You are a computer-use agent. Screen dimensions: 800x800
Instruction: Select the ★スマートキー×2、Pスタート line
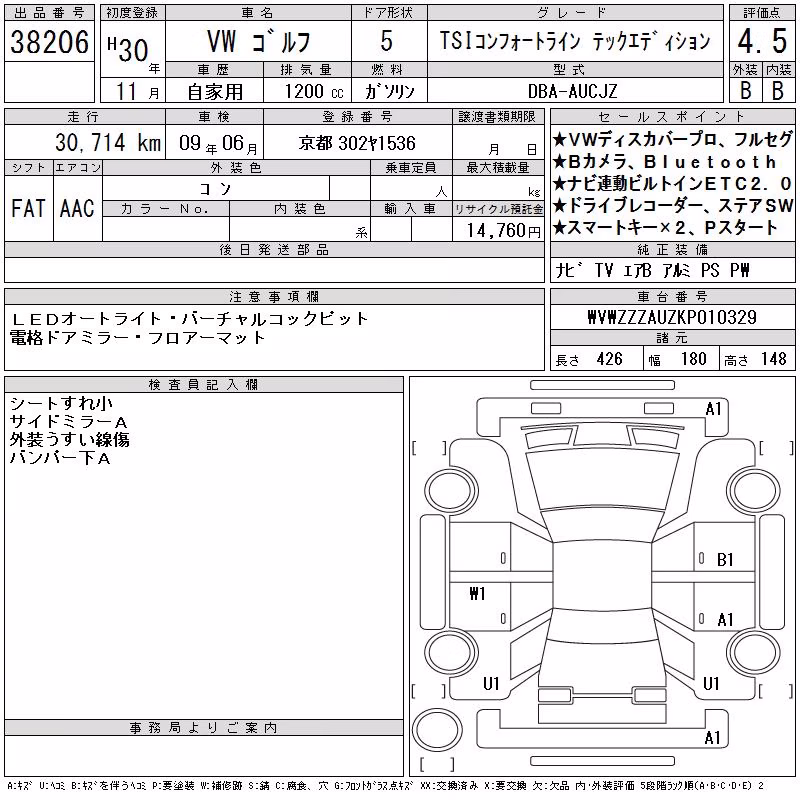[x=665, y=228]
